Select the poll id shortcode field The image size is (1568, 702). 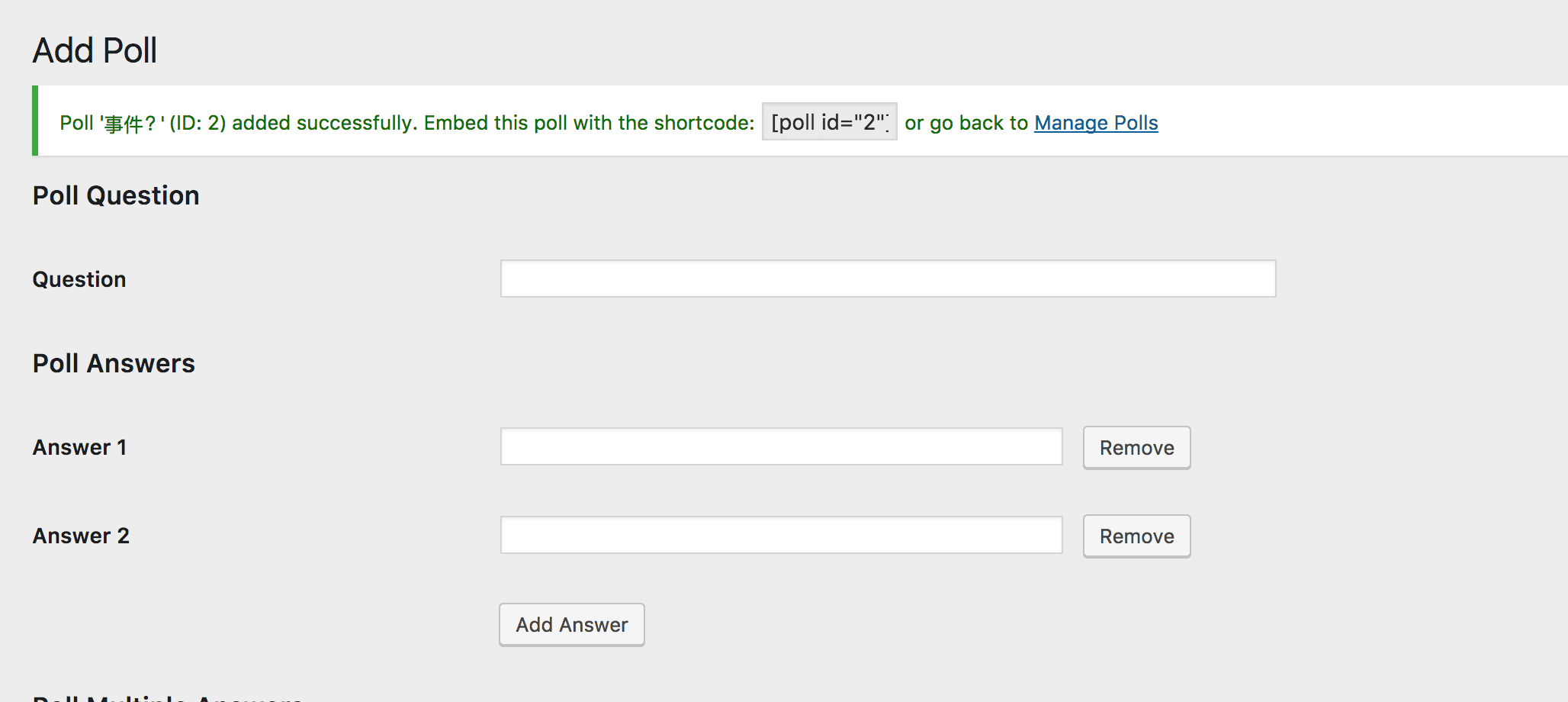coord(830,122)
